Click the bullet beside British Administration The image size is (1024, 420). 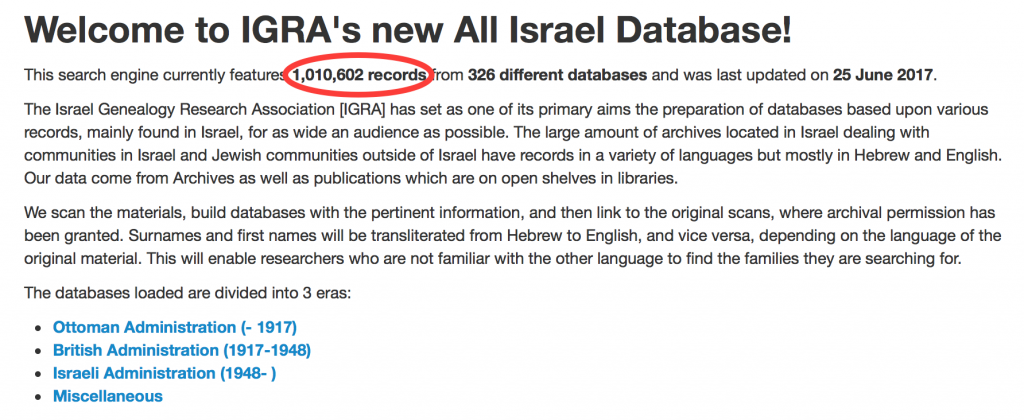click(x=39, y=351)
